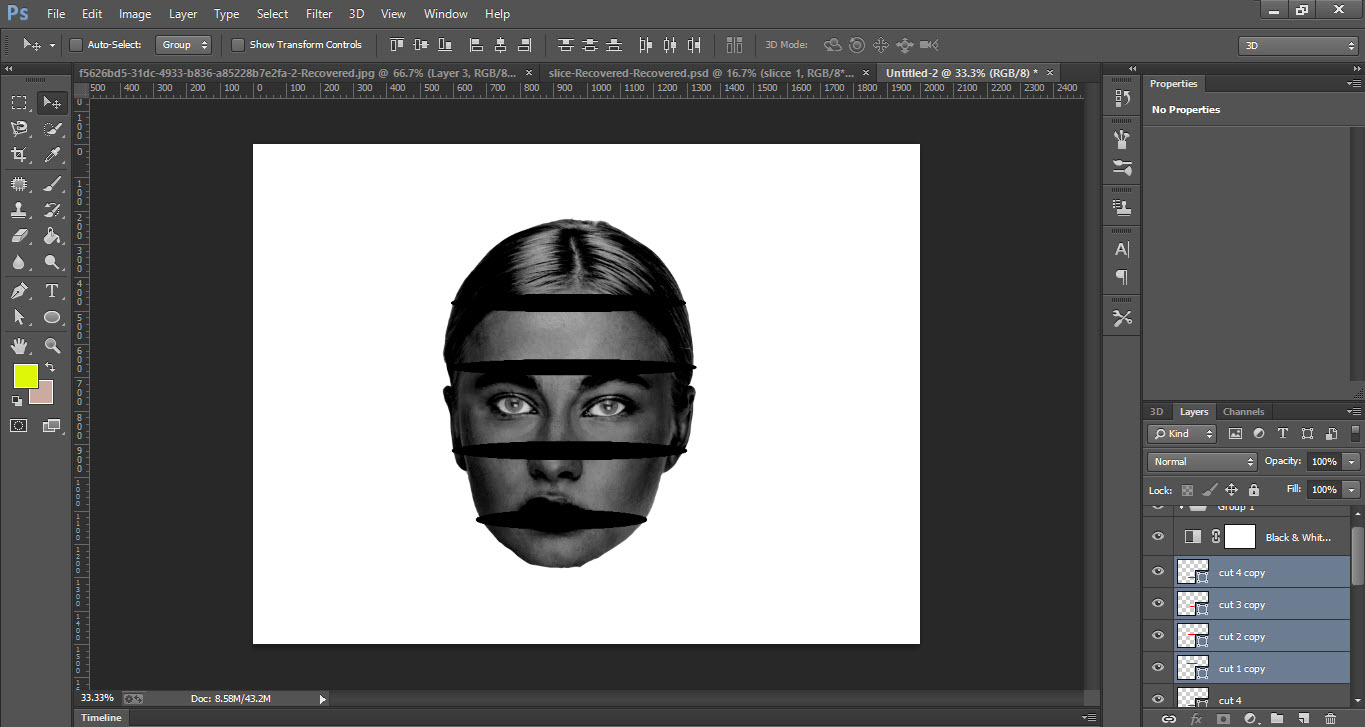The height and width of the screenshot is (727, 1365).
Task: Hide the cut 4 copy layer
Action: (x=1158, y=572)
